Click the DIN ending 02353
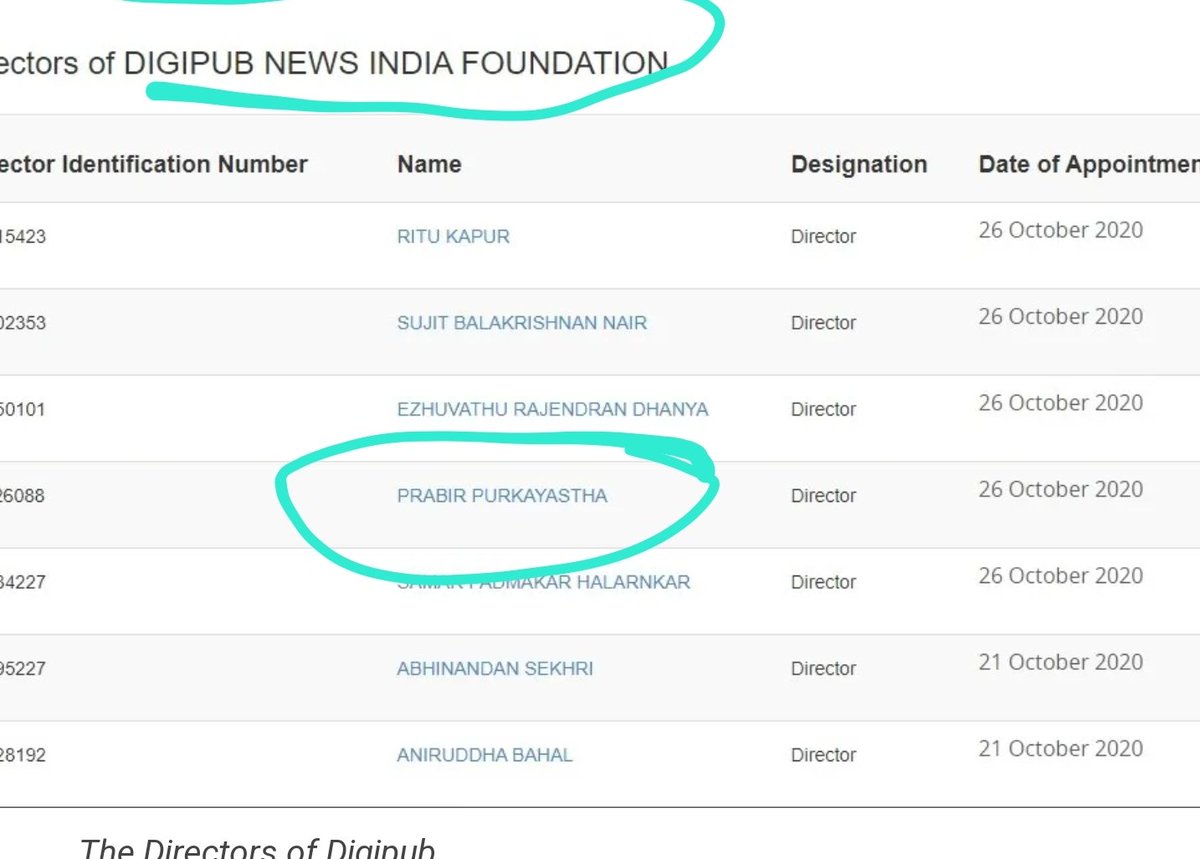This screenshot has width=1200, height=859. pyautogui.click(x=23, y=323)
